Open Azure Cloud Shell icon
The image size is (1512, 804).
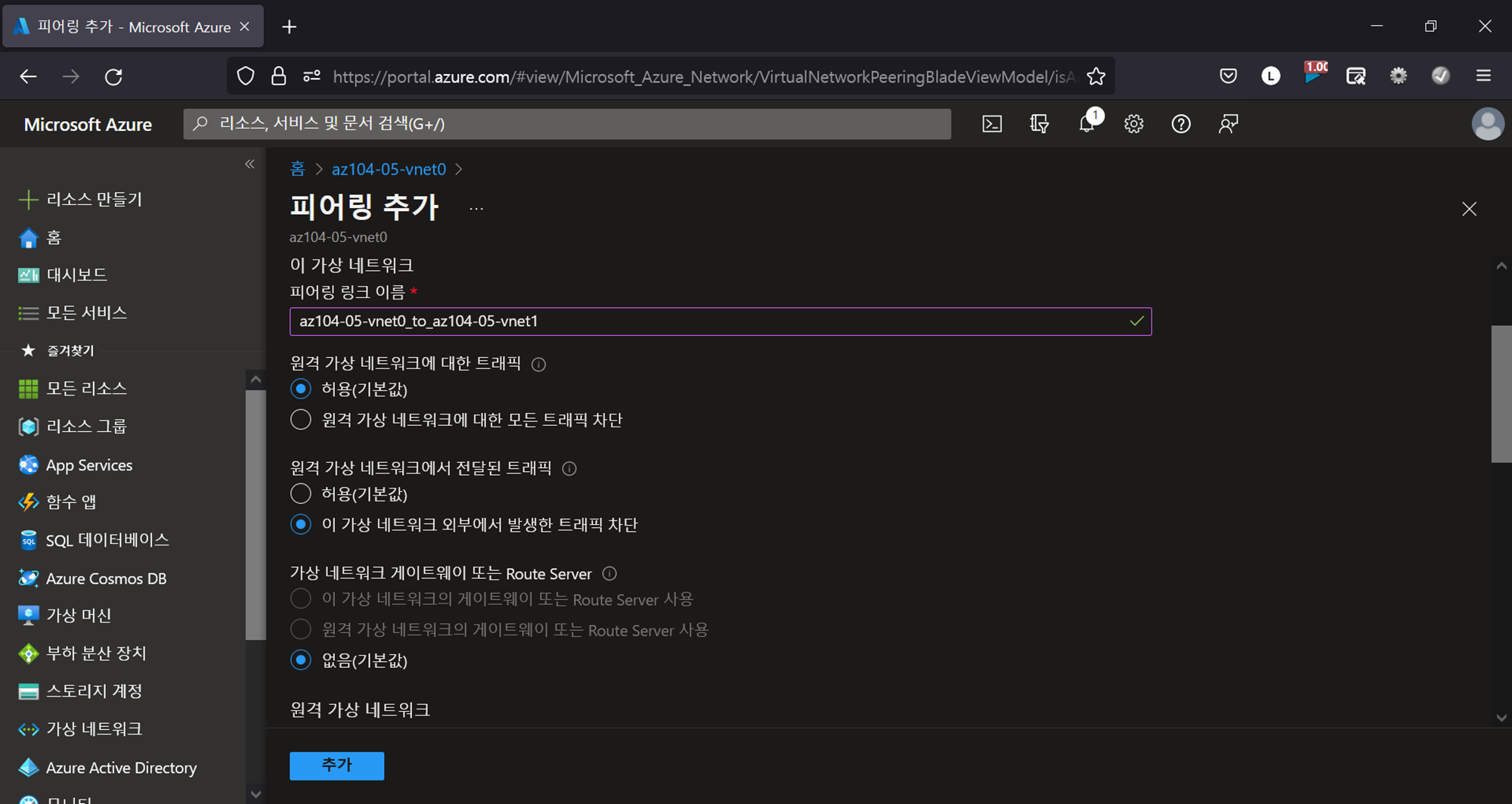click(992, 124)
